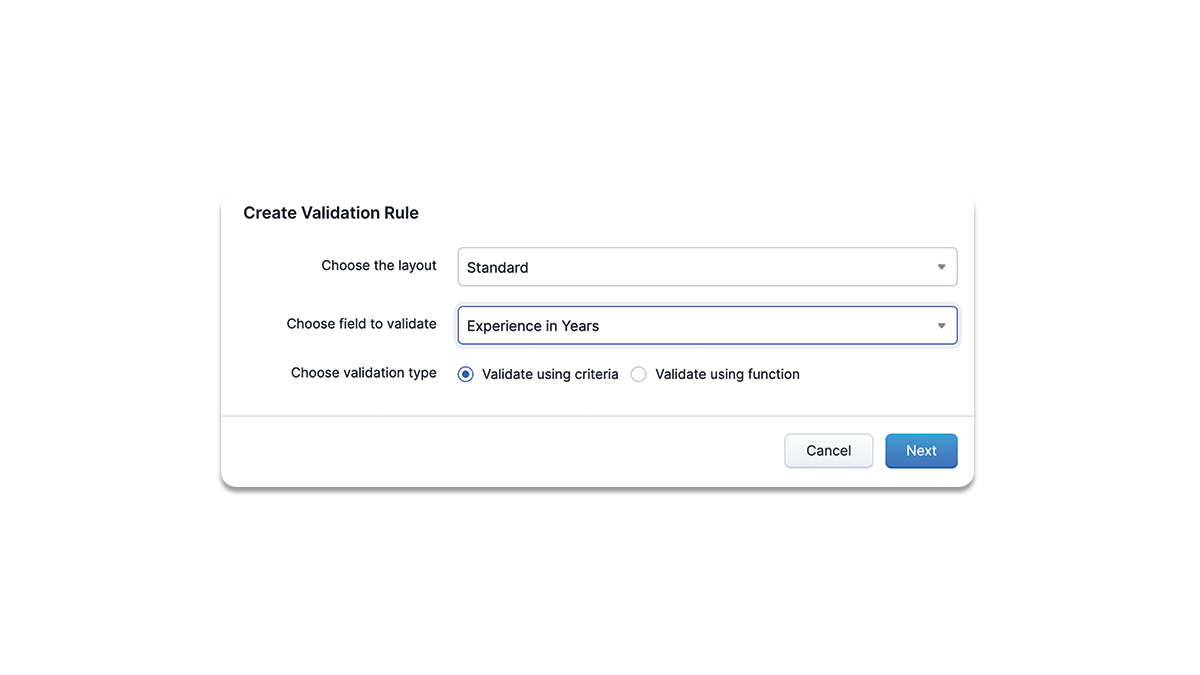The image size is (1200, 675).
Task: Click the 'Choose validation type' label
Action: point(363,373)
